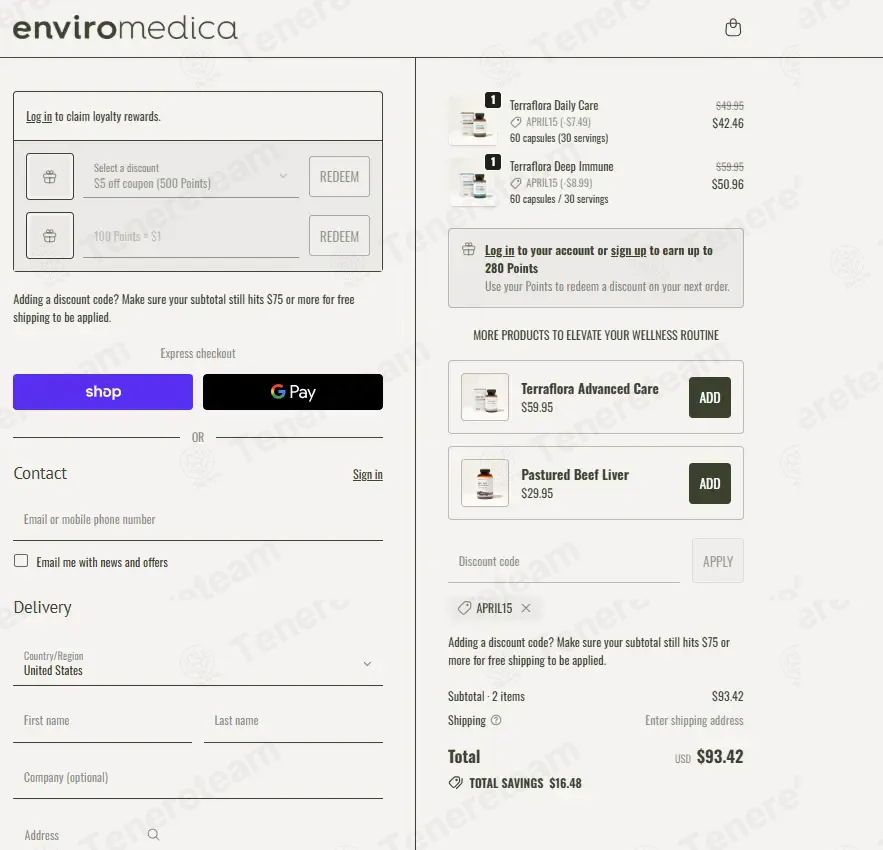The height and width of the screenshot is (850, 883).
Task: Click the gift icon in the points banner
Action: pyautogui.click(x=469, y=249)
